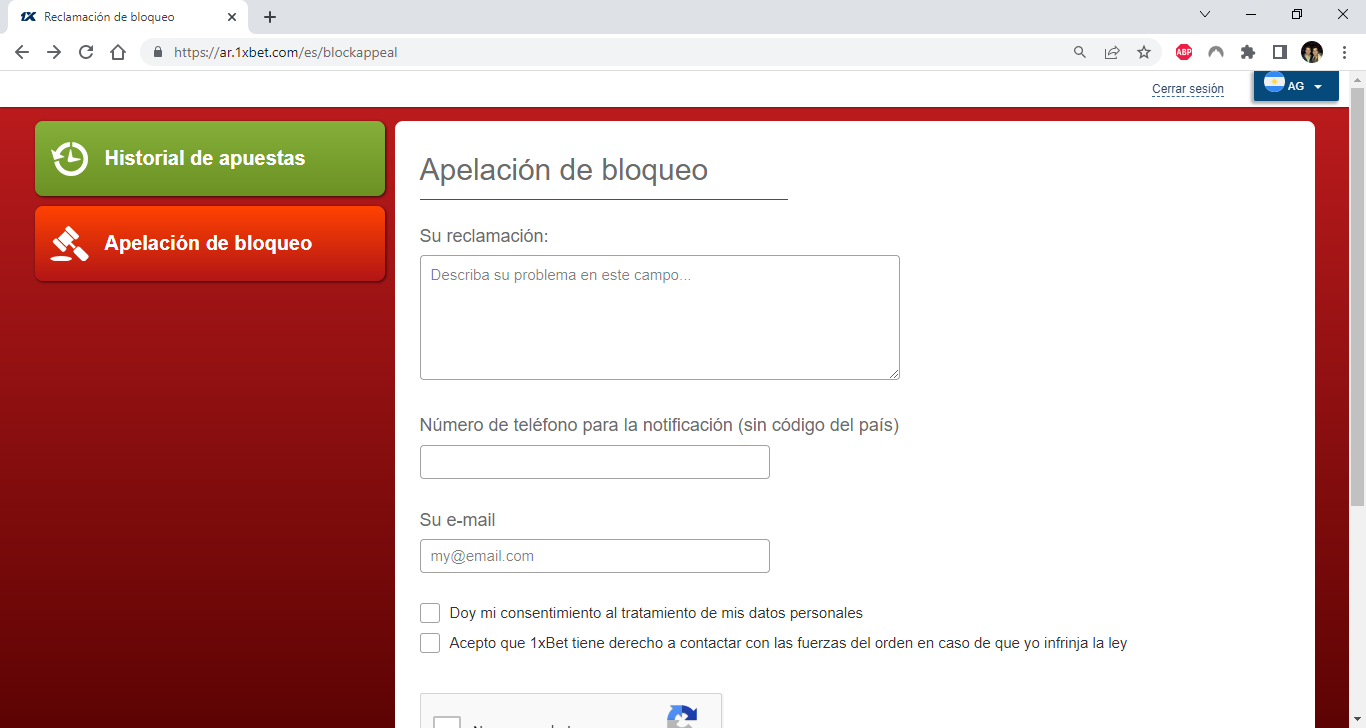Focus the Su reclamación text area

(x=660, y=317)
